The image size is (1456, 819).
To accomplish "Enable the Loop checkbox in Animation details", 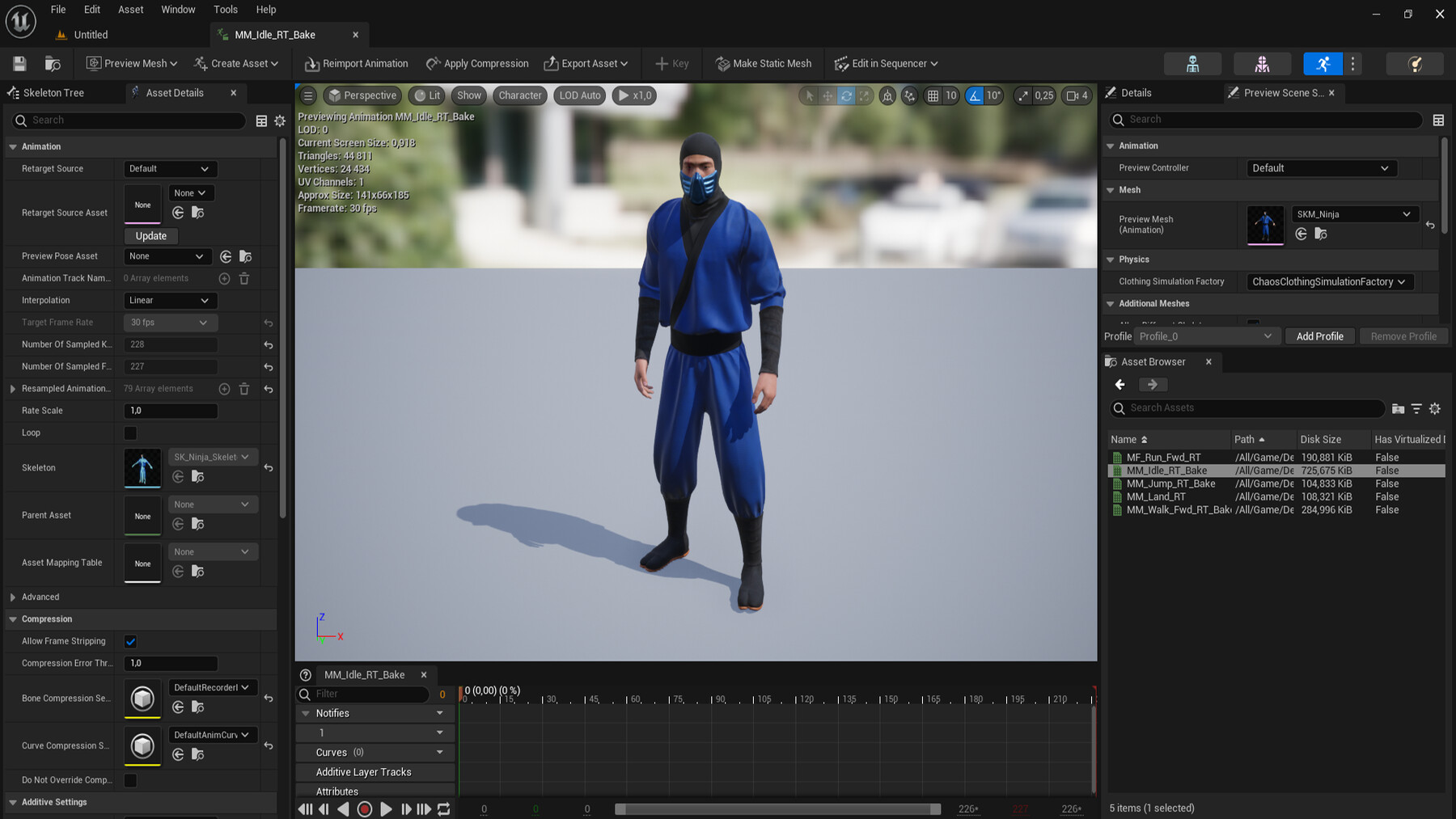I will point(130,433).
